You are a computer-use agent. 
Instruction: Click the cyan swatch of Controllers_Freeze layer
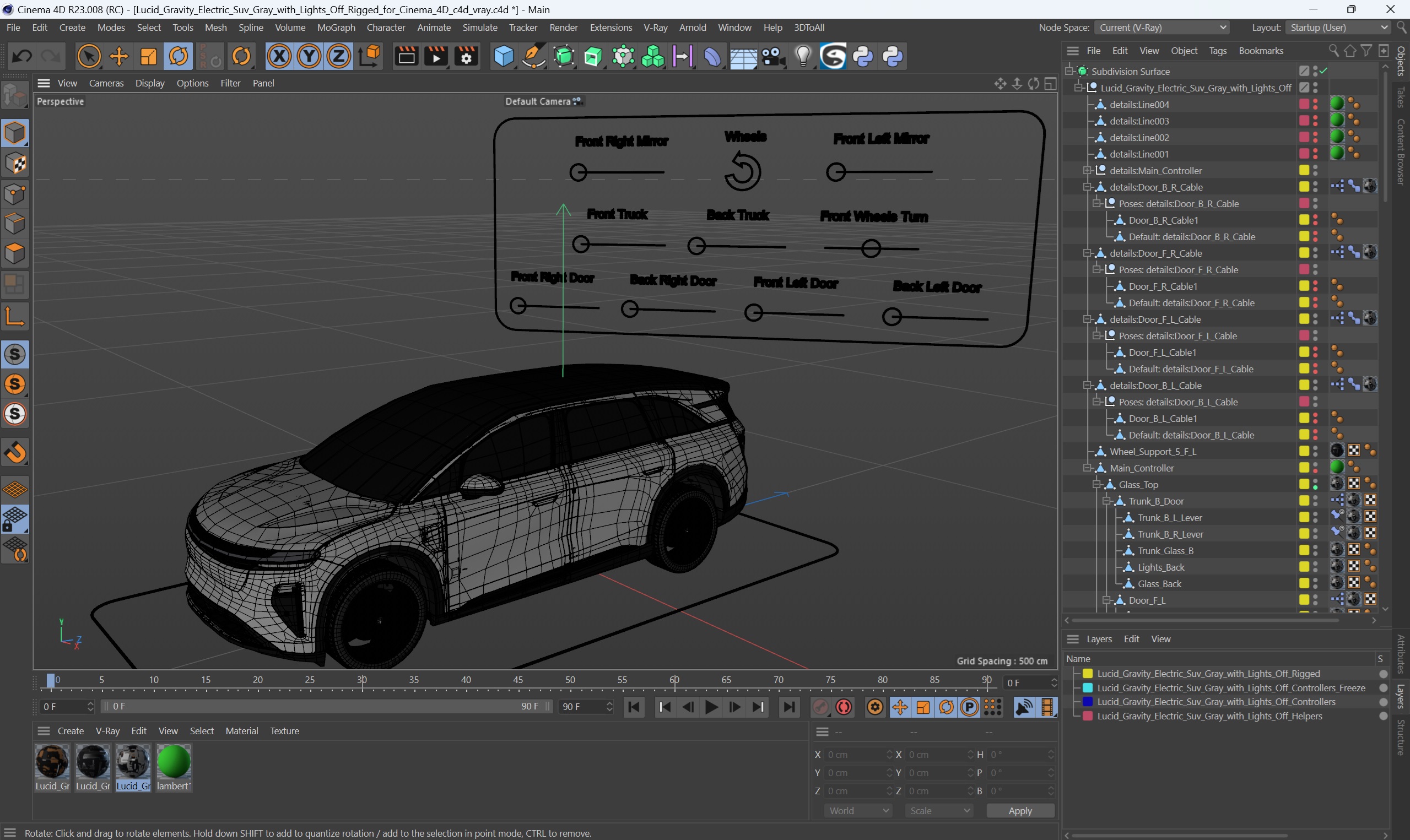click(x=1087, y=688)
